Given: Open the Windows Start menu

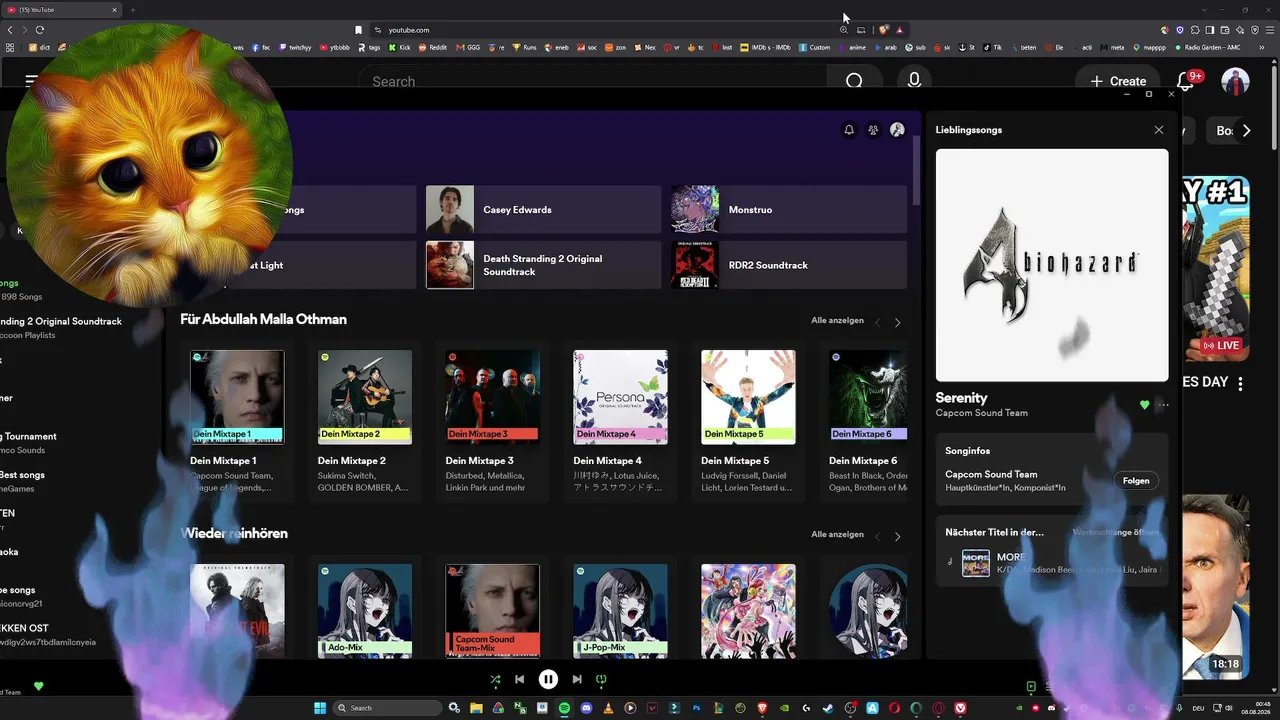Looking at the screenshot, I should [320, 708].
